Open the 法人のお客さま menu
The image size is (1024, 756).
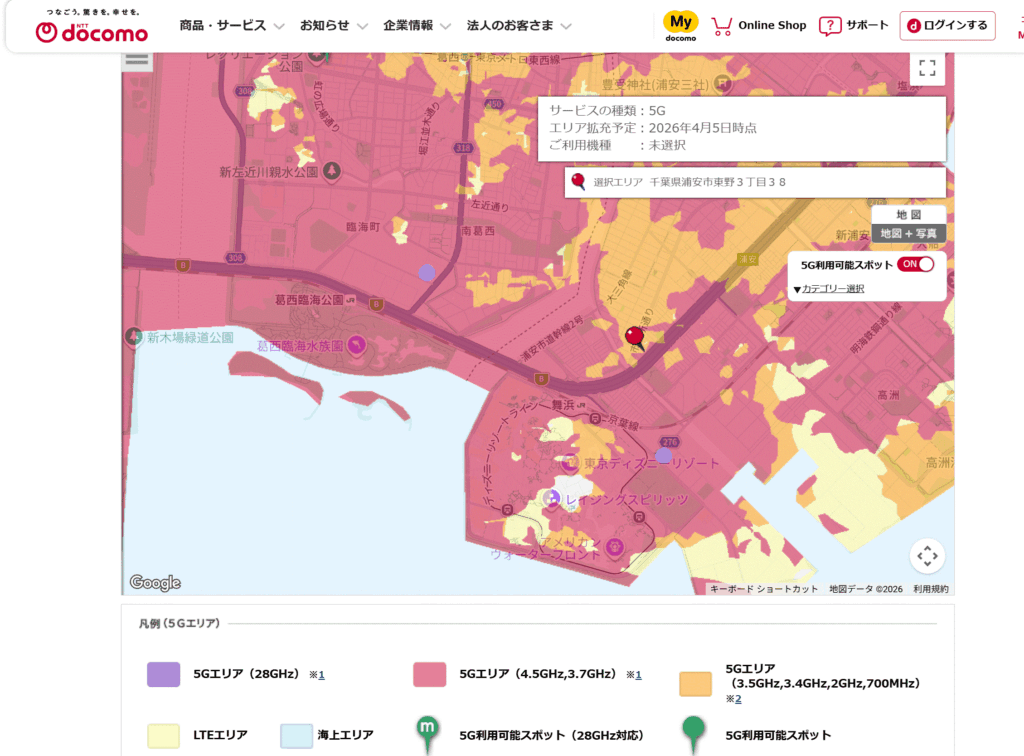tap(519, 26)
